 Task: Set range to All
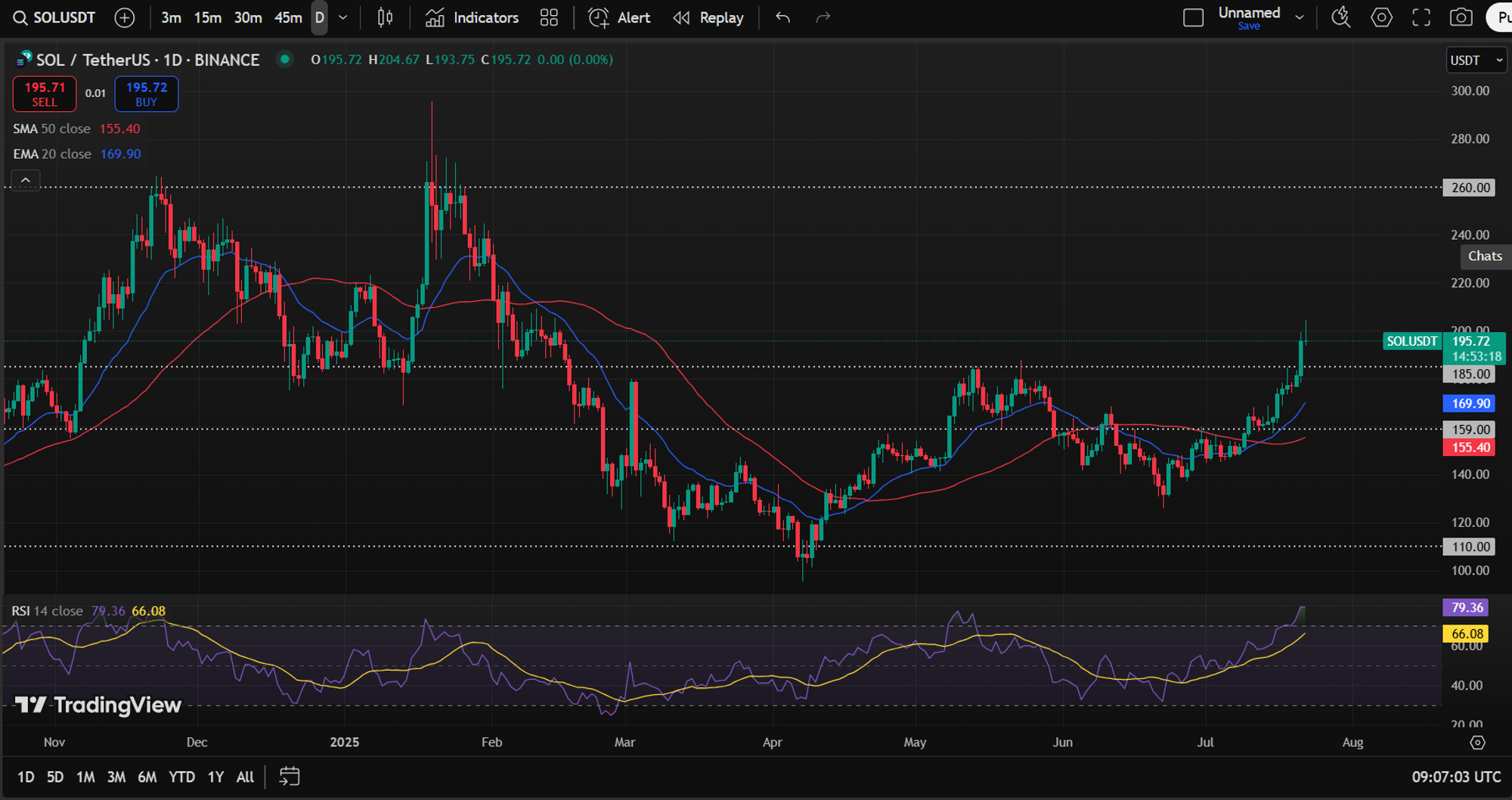(x=245, y=777)
